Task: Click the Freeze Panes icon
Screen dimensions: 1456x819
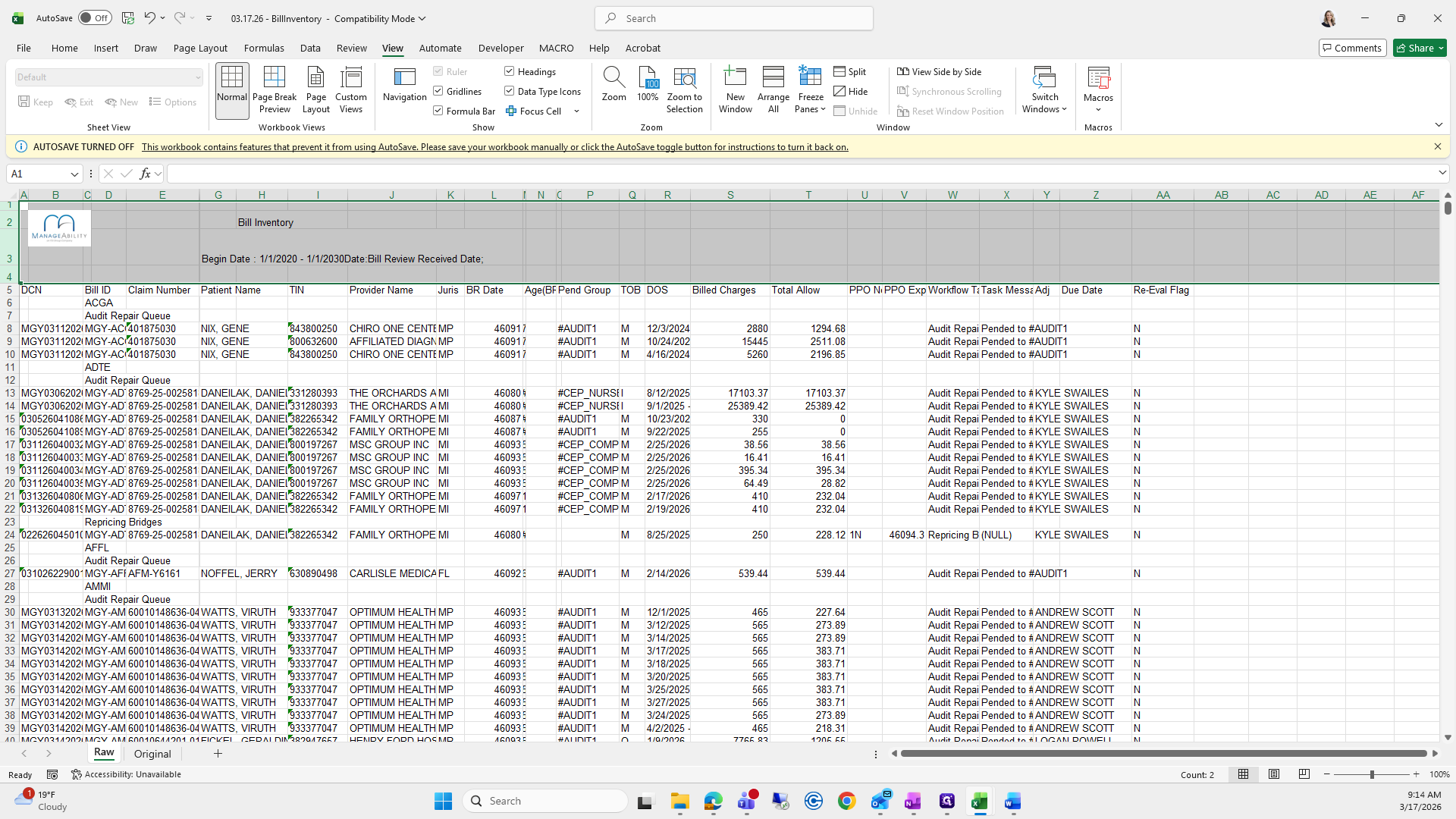Action: [810, 77]
